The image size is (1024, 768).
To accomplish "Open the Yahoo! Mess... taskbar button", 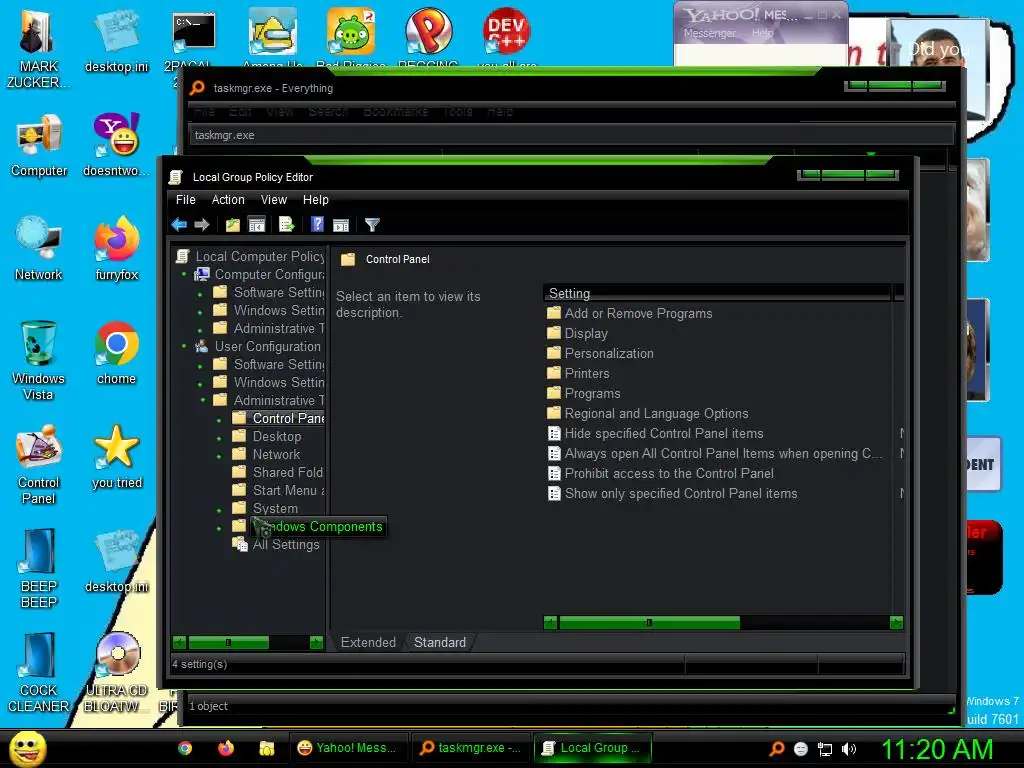I will tap(347, 748).
